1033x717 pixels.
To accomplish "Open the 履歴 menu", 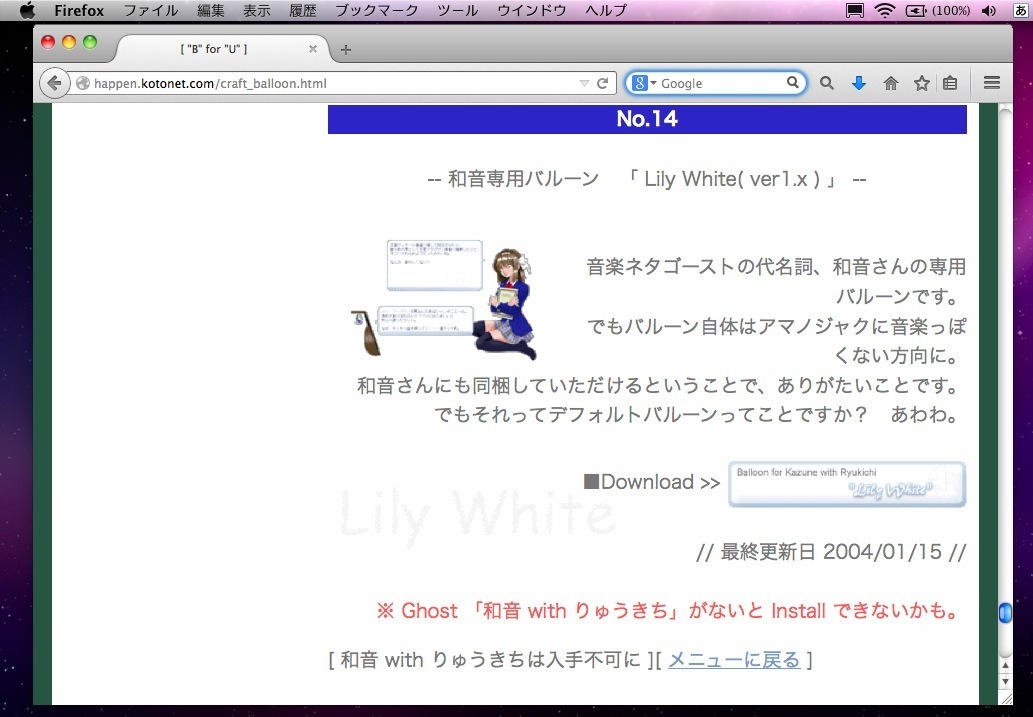I will (303, 11).
